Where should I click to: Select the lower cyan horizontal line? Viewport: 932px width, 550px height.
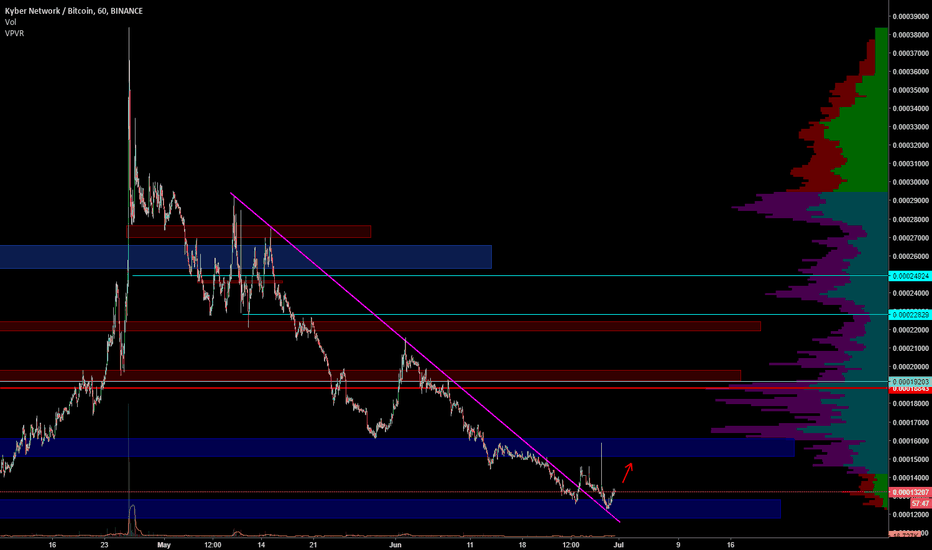pos(565,315)
